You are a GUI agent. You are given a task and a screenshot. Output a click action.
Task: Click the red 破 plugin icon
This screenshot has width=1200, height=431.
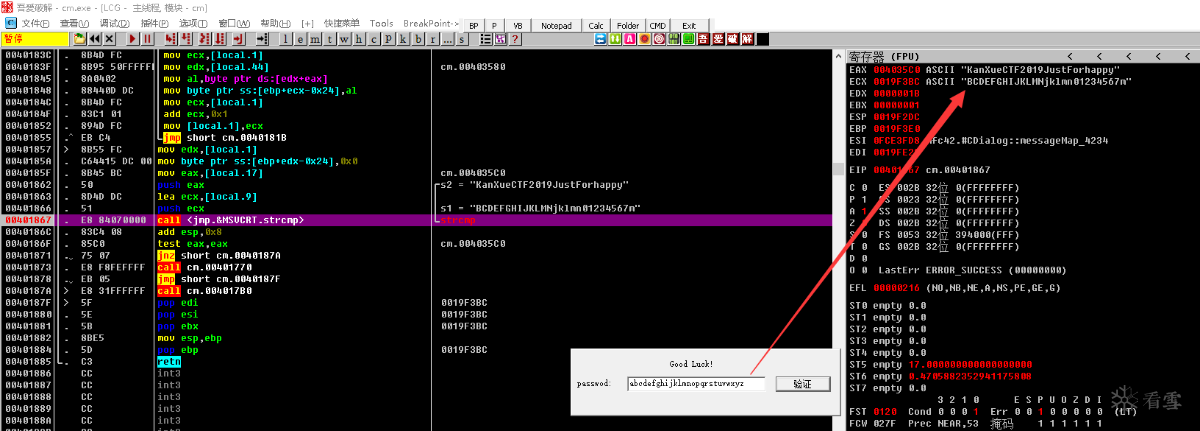tap(733, 39)
